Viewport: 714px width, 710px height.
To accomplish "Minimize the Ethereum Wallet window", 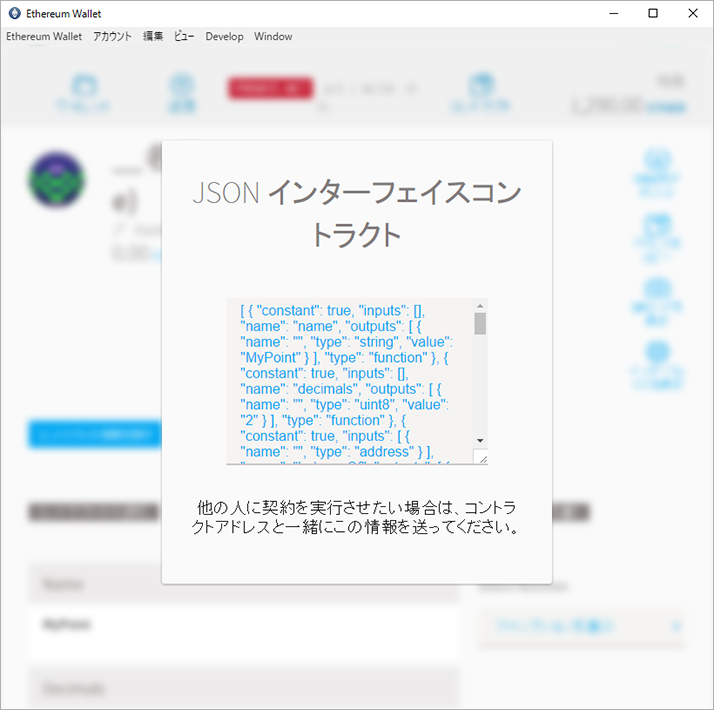I will [x=613, y=14].
